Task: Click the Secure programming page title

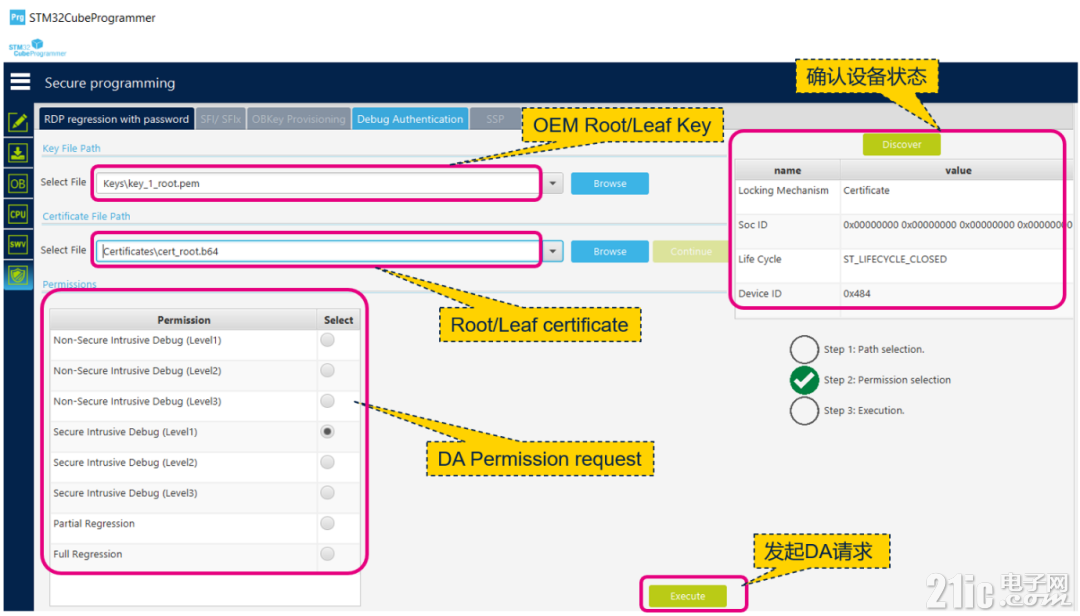Action: click(x=110, y=83)
